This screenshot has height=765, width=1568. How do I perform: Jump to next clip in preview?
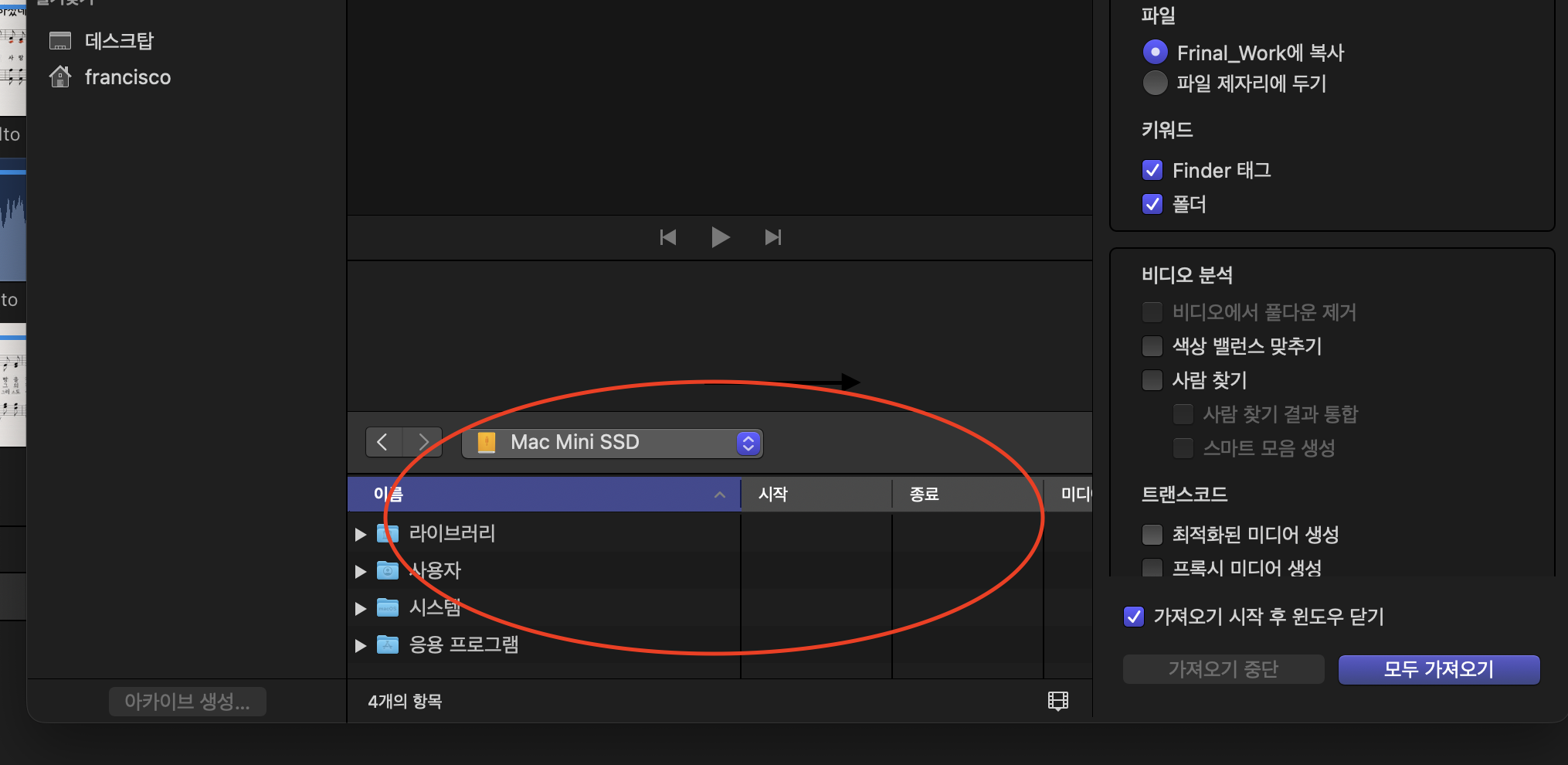point(772,237)
